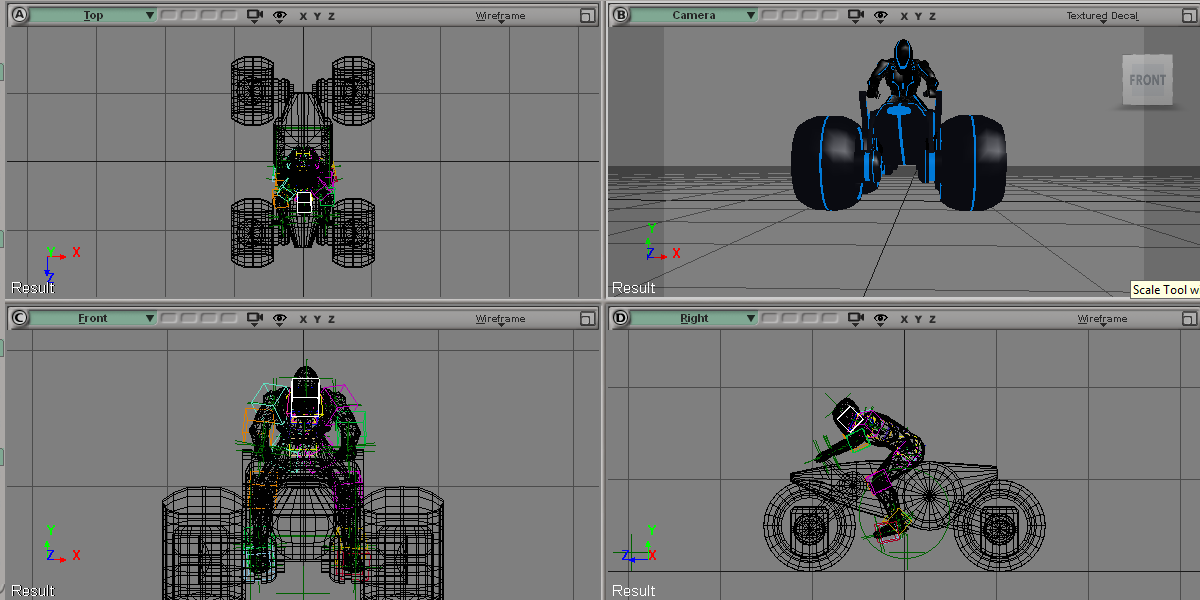Select second memo camera slot in Front viewport
Image resolution: width=1200 pixels, height=600 pixels.
coord(189,319)
